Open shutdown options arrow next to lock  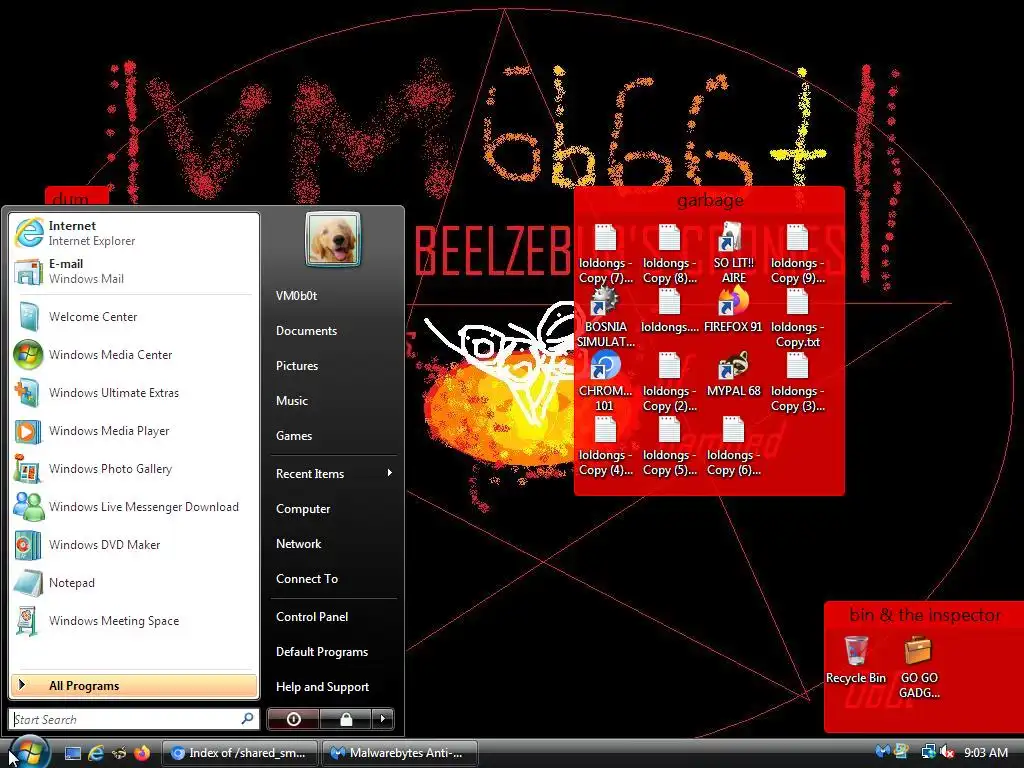[x=383, y=719]
